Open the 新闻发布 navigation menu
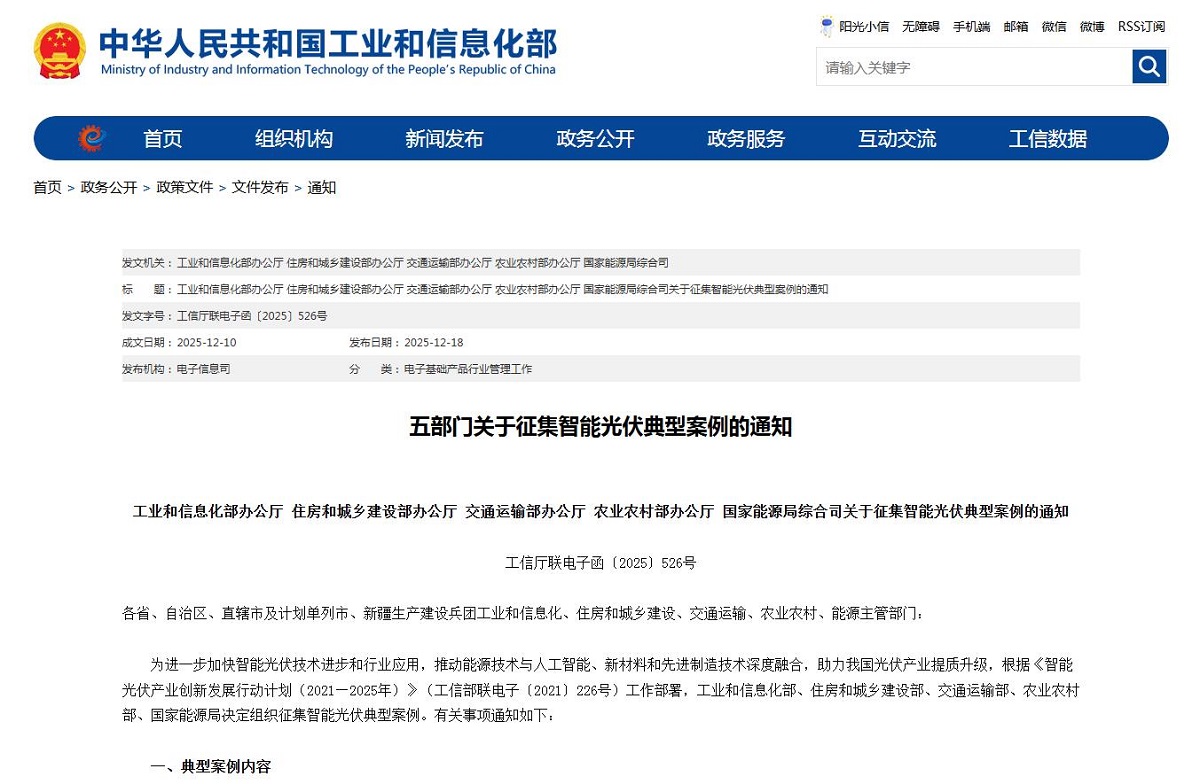This screenshot has width=1200, height=784. (444, 138)
